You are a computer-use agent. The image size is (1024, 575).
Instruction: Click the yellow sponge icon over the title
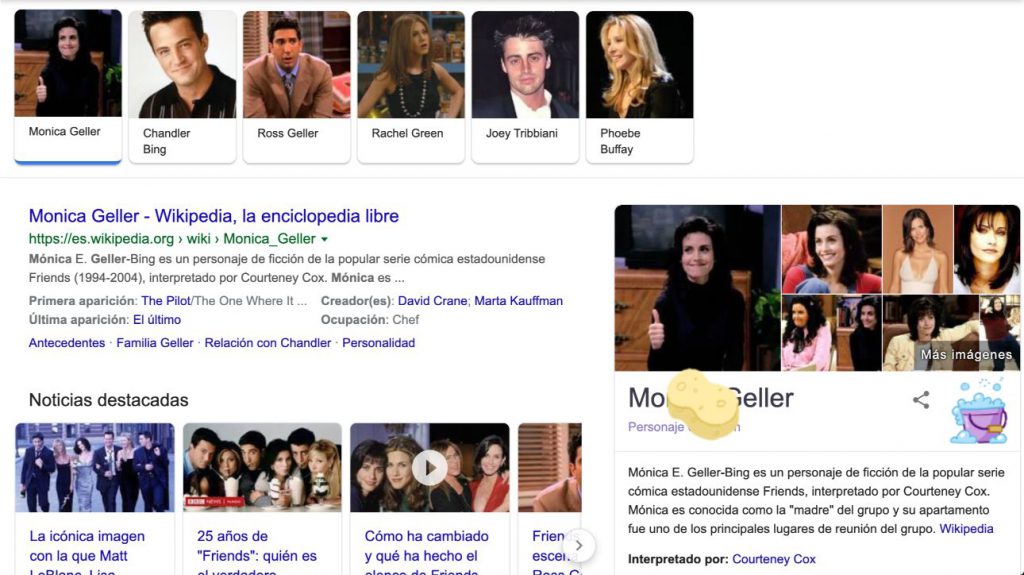click(703, 404)
